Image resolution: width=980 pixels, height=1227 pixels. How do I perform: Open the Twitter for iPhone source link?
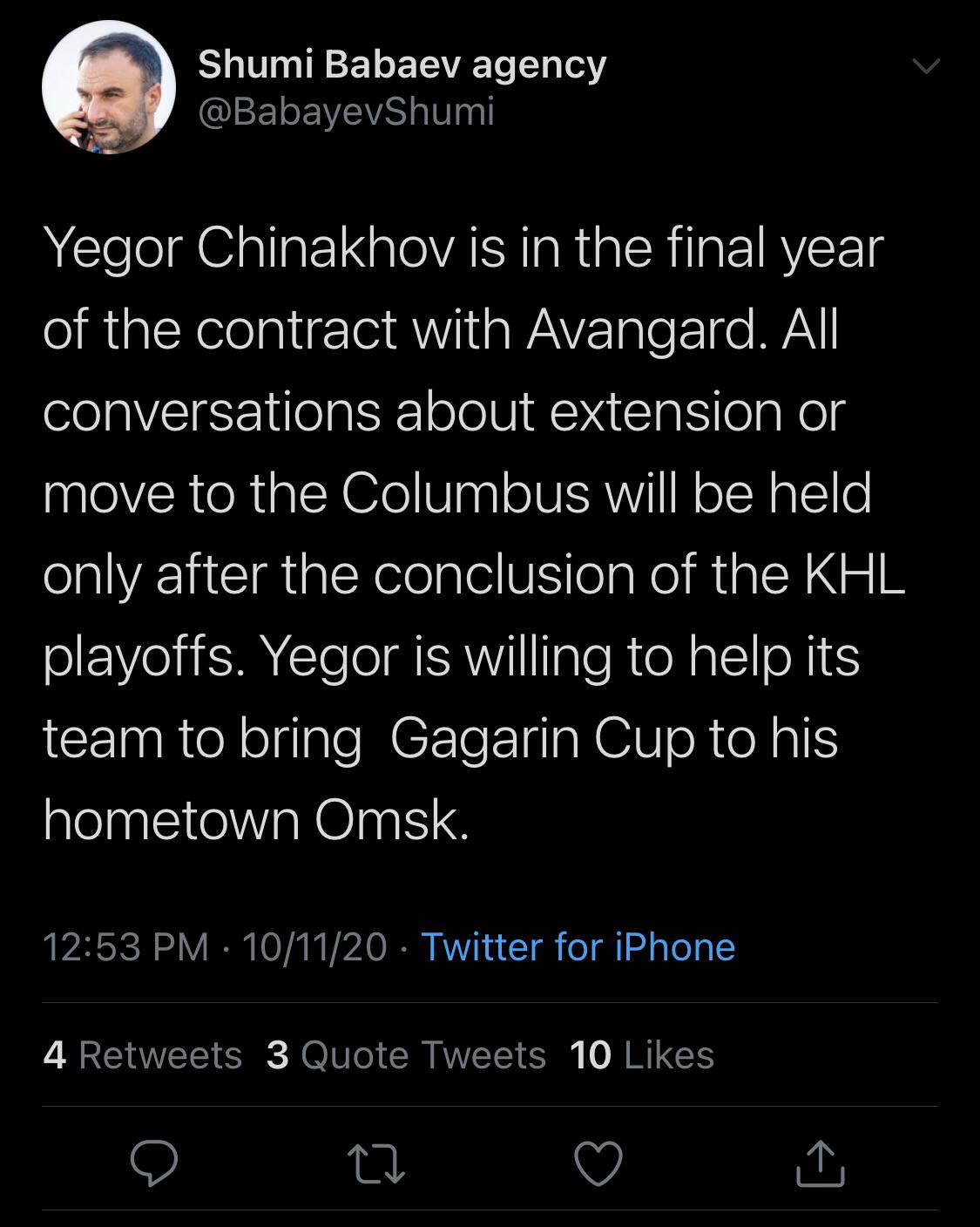(578, 947)
